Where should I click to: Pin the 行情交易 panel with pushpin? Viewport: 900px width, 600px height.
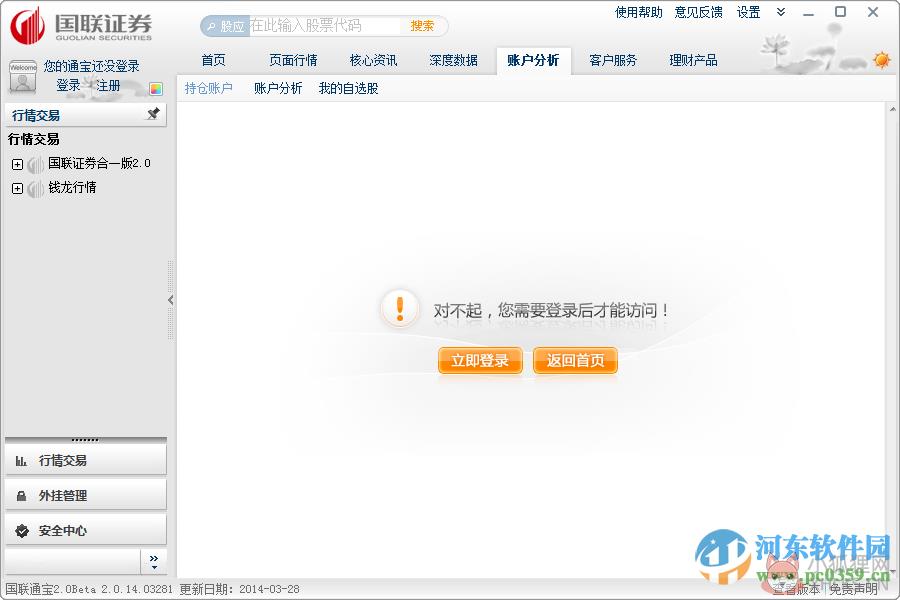point(153,114)
